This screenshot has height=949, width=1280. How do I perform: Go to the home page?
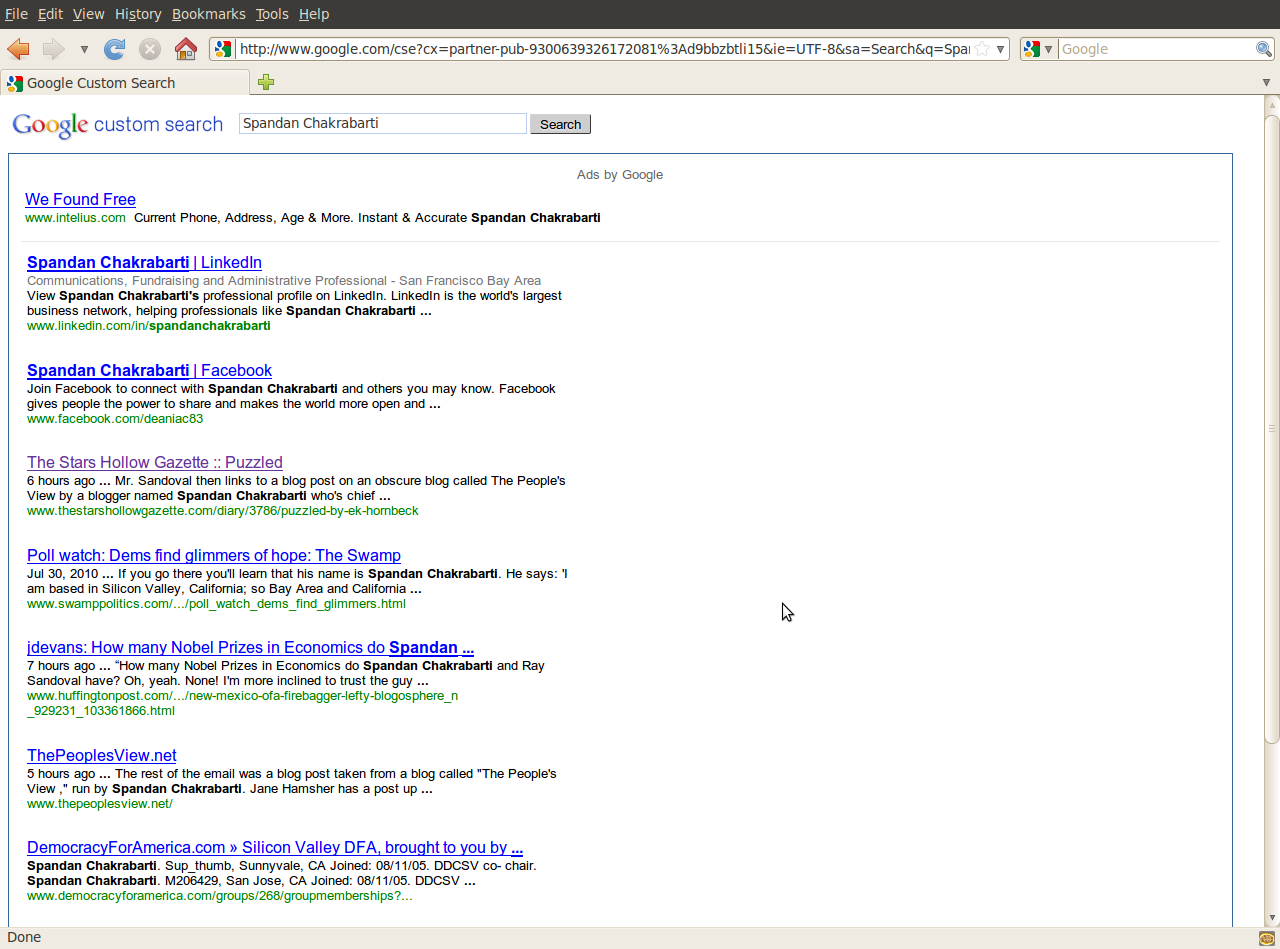point(185,49)
